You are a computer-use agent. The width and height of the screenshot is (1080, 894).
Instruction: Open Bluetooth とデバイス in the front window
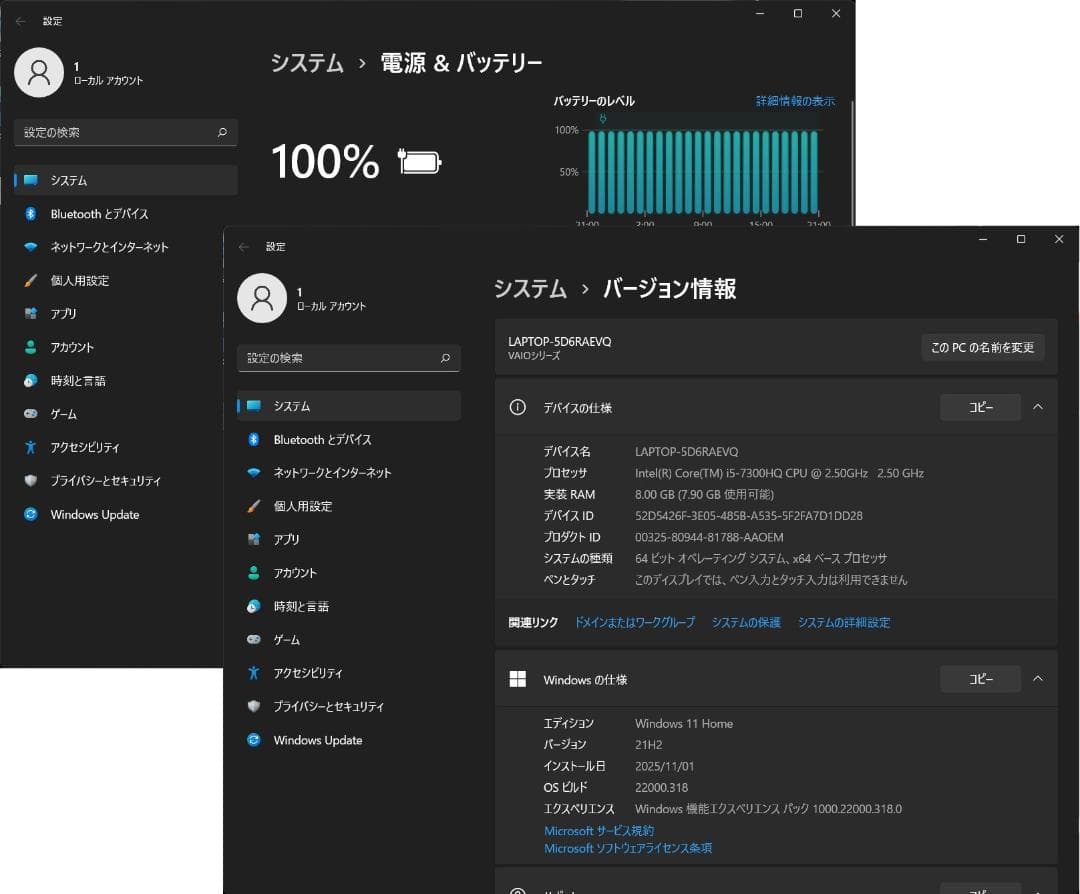(x=349, y=439)
